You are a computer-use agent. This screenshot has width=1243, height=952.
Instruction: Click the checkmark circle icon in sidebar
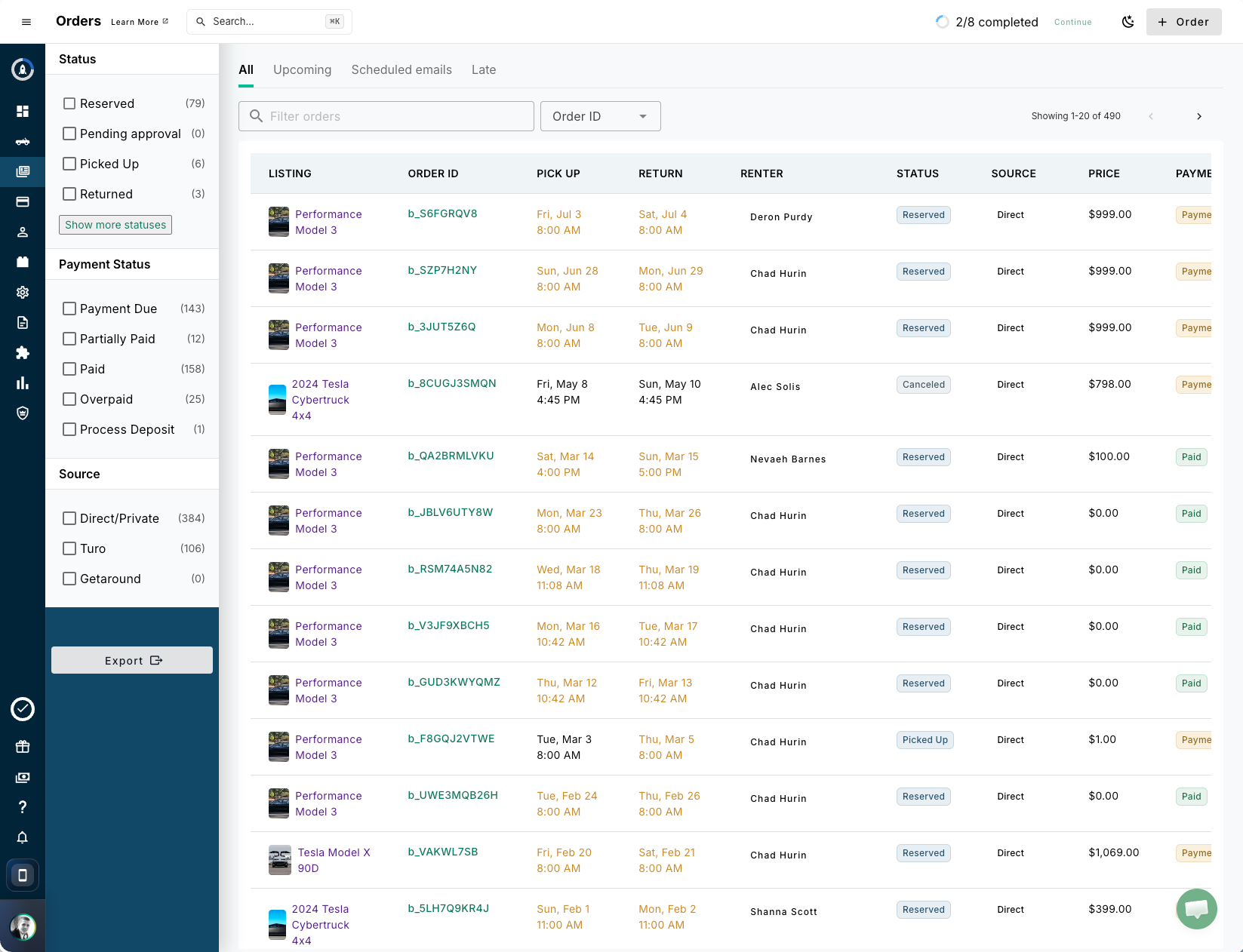coord(23,709)
